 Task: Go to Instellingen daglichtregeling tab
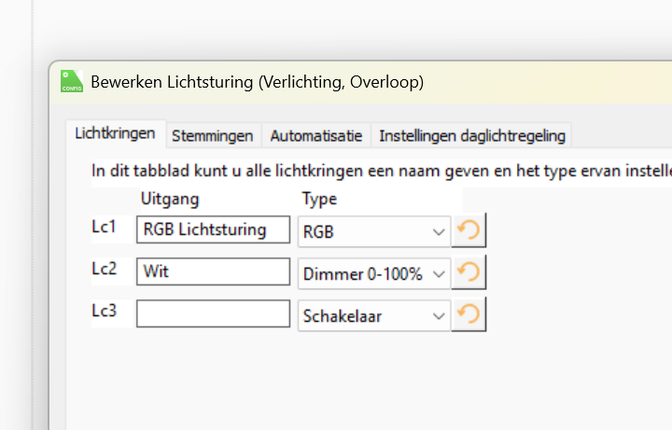coord(472,135)
